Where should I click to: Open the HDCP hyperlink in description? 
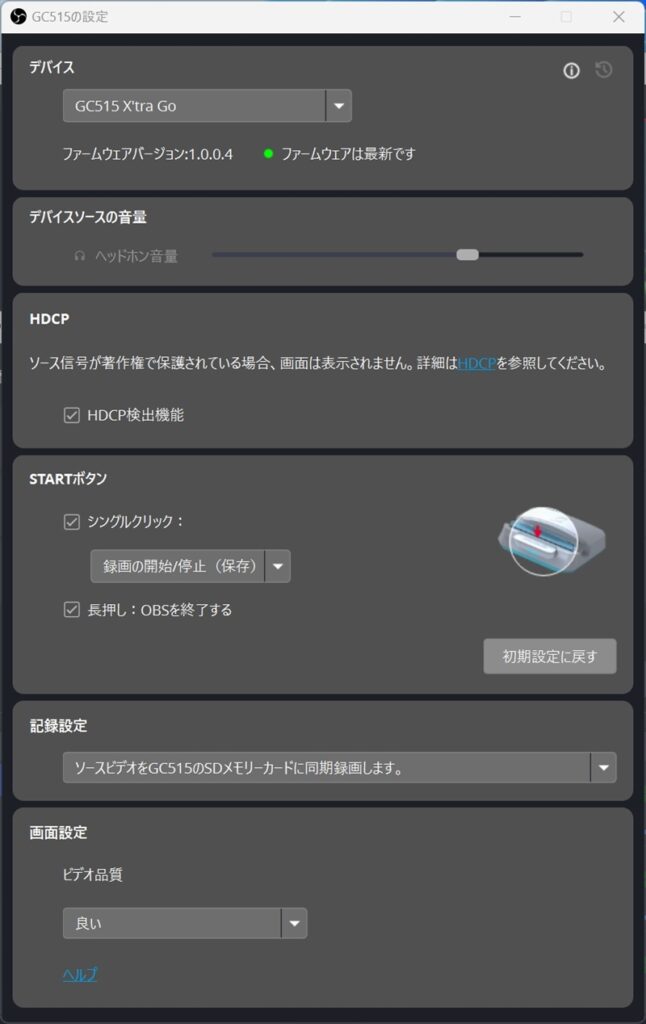coord(477,364)
